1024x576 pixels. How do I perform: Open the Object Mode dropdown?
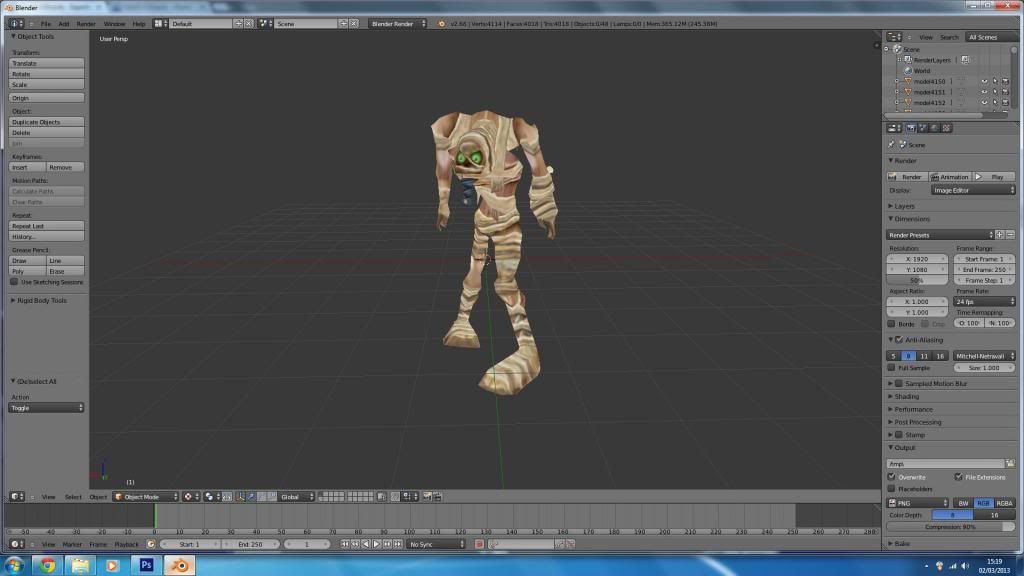(146, 497)
